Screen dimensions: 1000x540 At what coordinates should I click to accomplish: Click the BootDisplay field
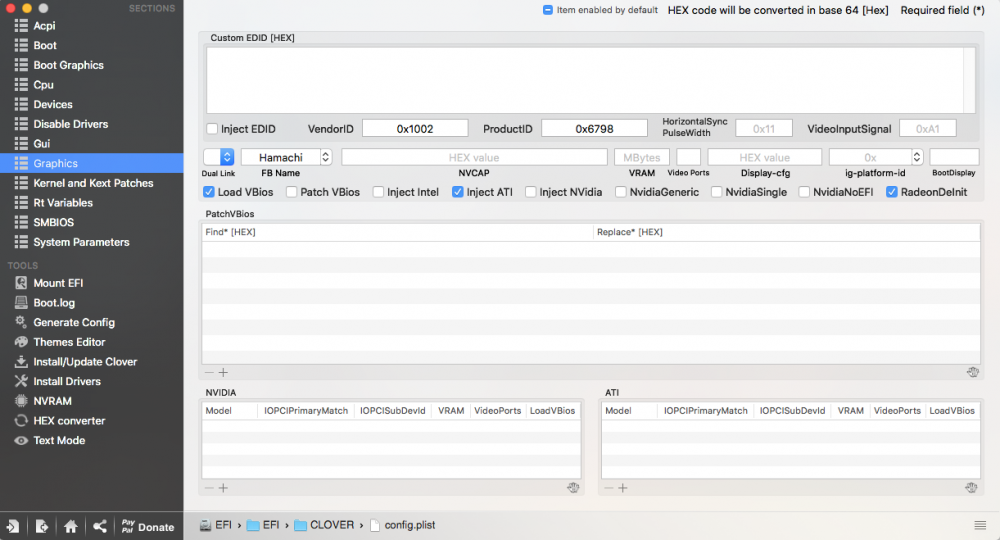[954, 157]
